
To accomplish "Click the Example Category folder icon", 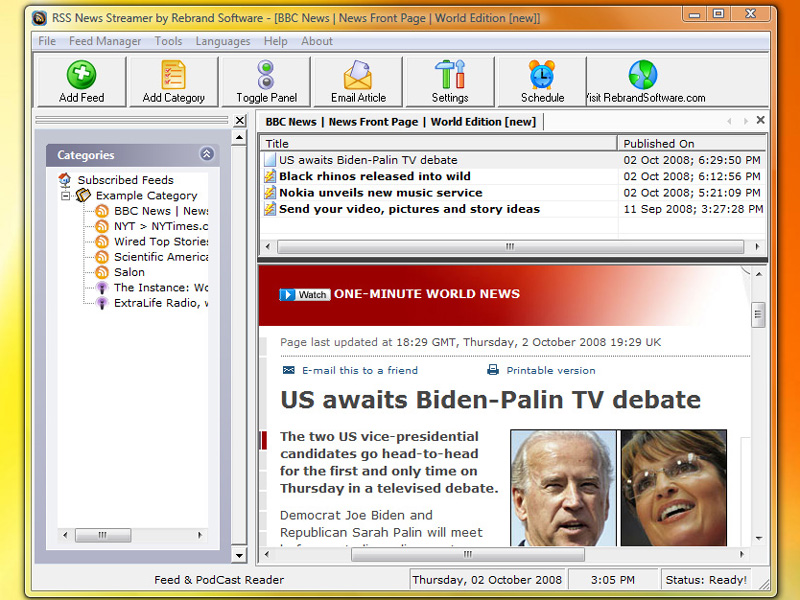I will [83, 195].
